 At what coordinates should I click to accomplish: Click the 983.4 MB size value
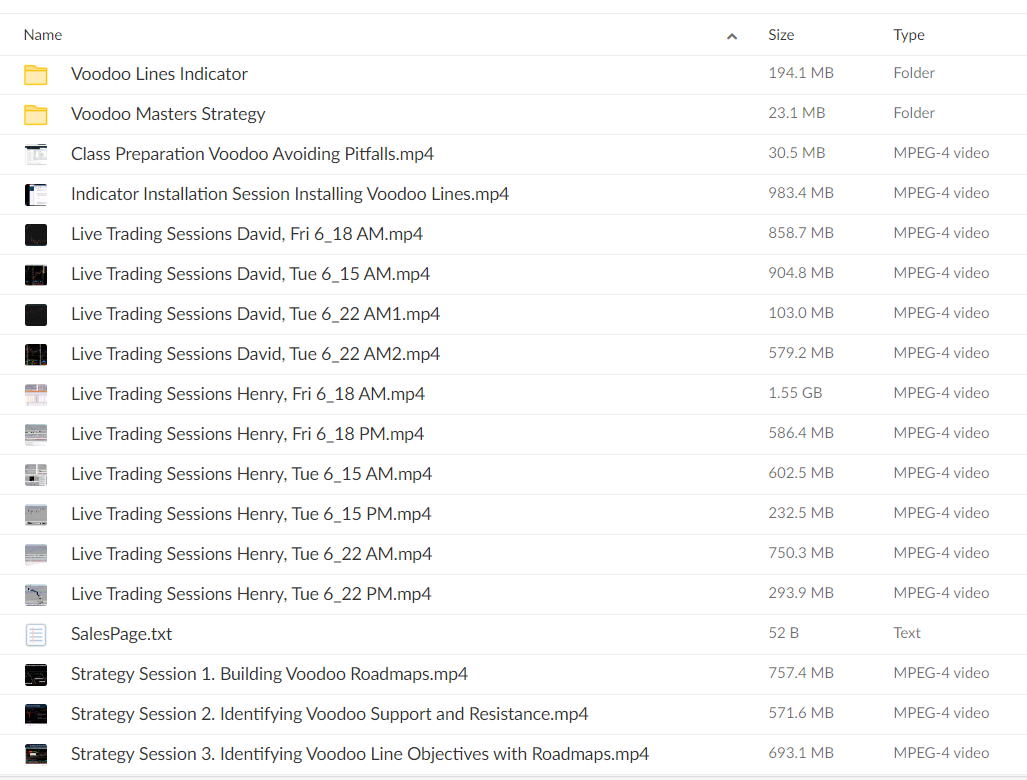[801, 193]
